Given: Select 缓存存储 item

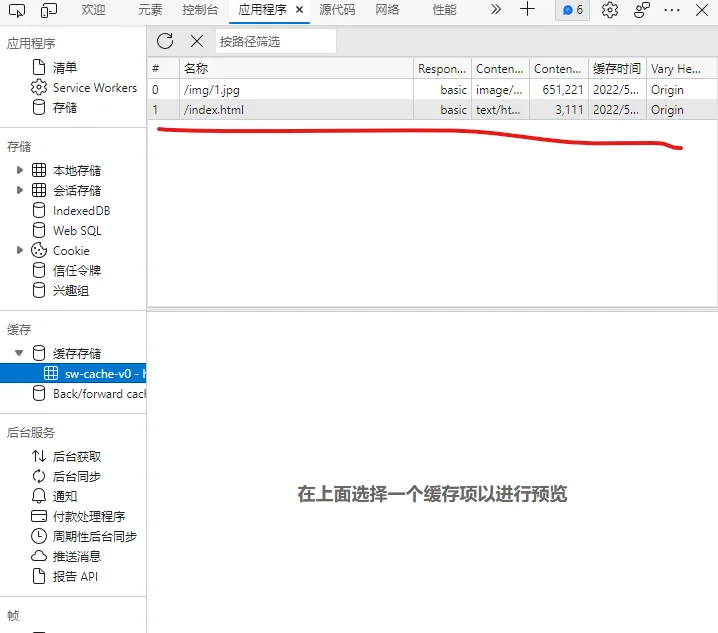Looking at the screenshot, I should point(76,353).
